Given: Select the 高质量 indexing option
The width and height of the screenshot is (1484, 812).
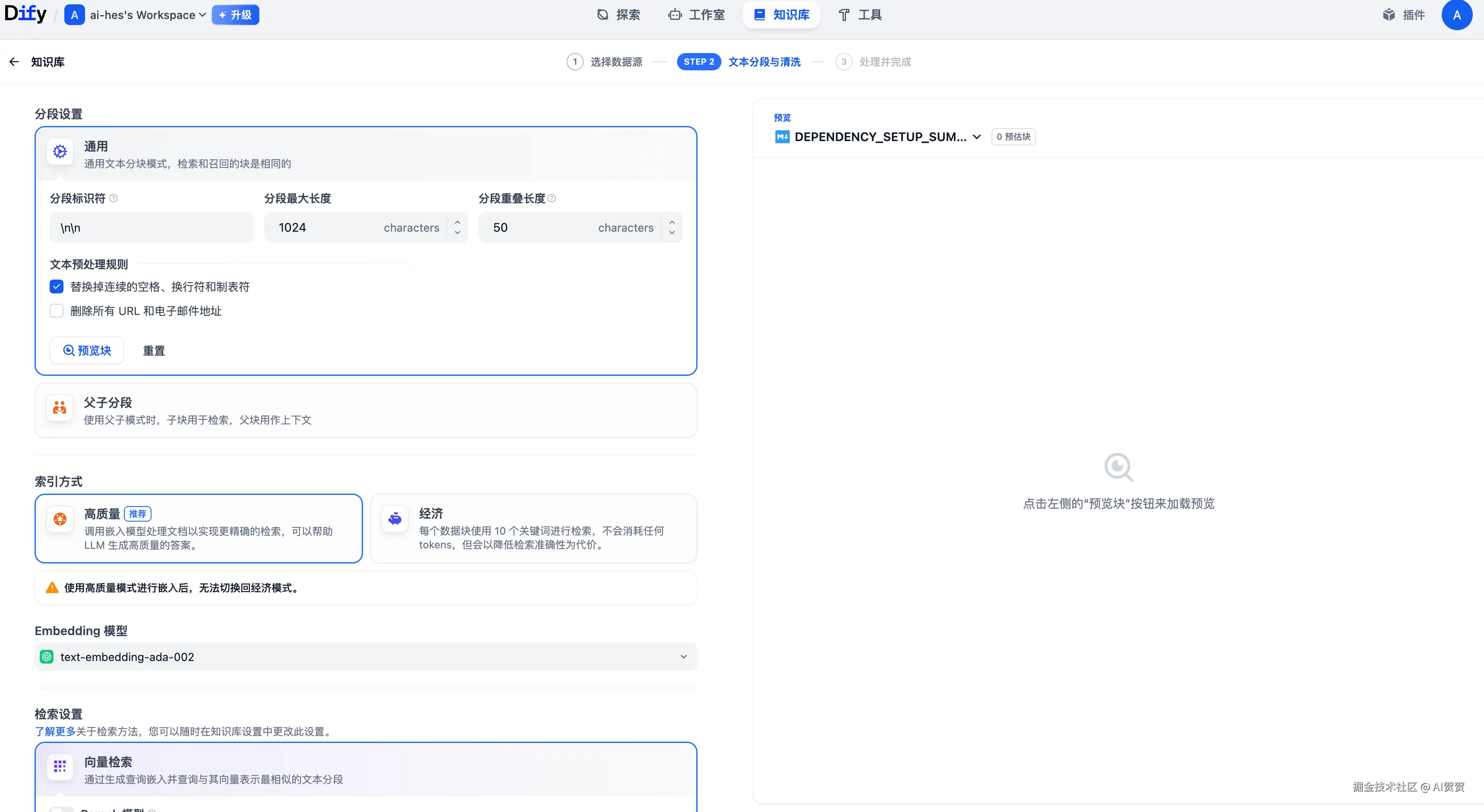Looking at the screenshot, I should pyautogui.click(x=198, y=528).
